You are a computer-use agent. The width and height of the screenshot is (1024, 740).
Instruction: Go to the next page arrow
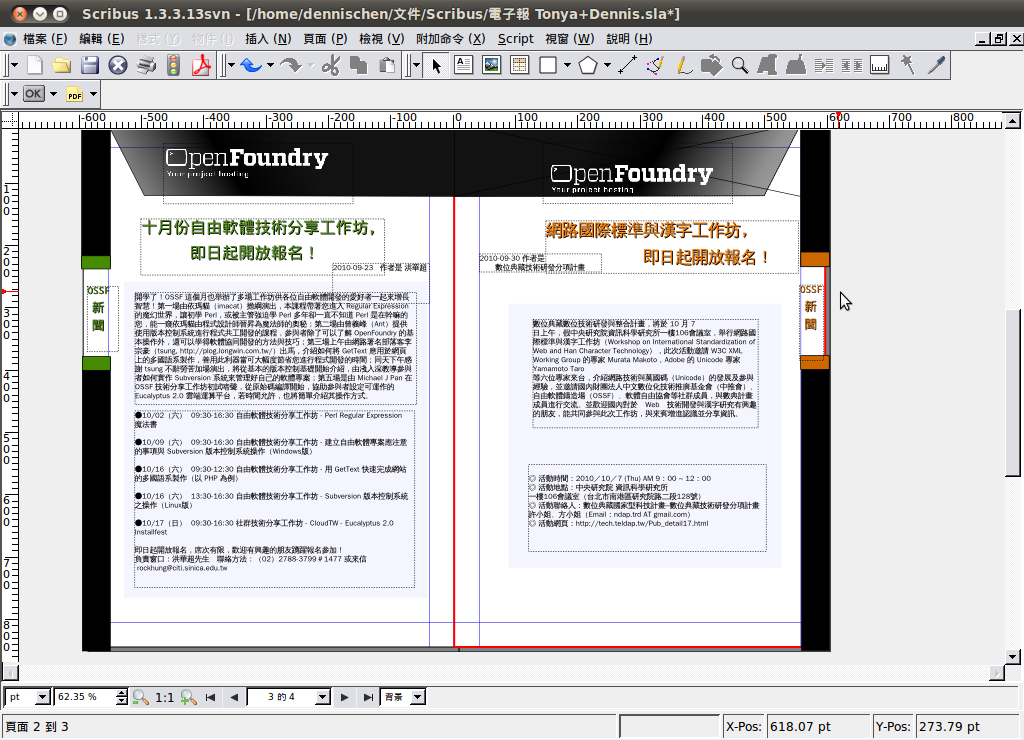pos(344,698)
